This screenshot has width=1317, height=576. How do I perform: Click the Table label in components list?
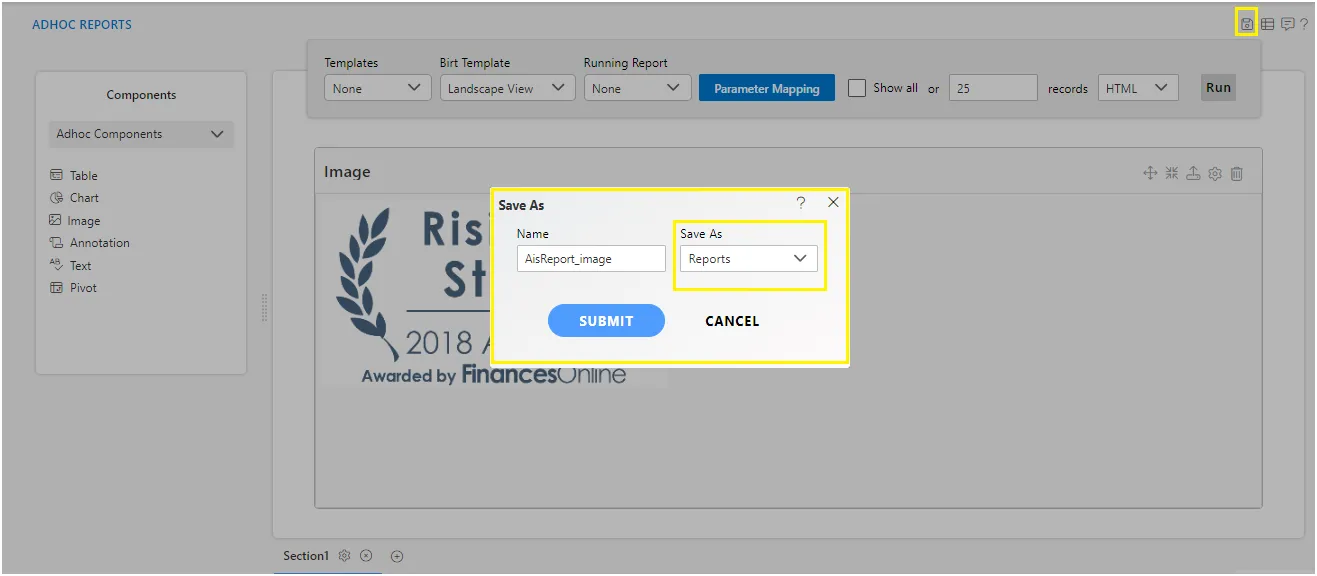[x=84, y=175]
